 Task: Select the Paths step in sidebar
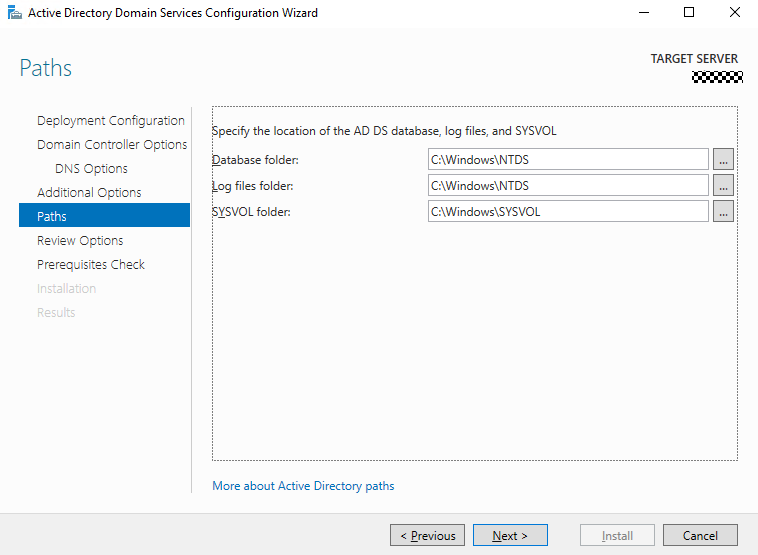pos(104,215)
